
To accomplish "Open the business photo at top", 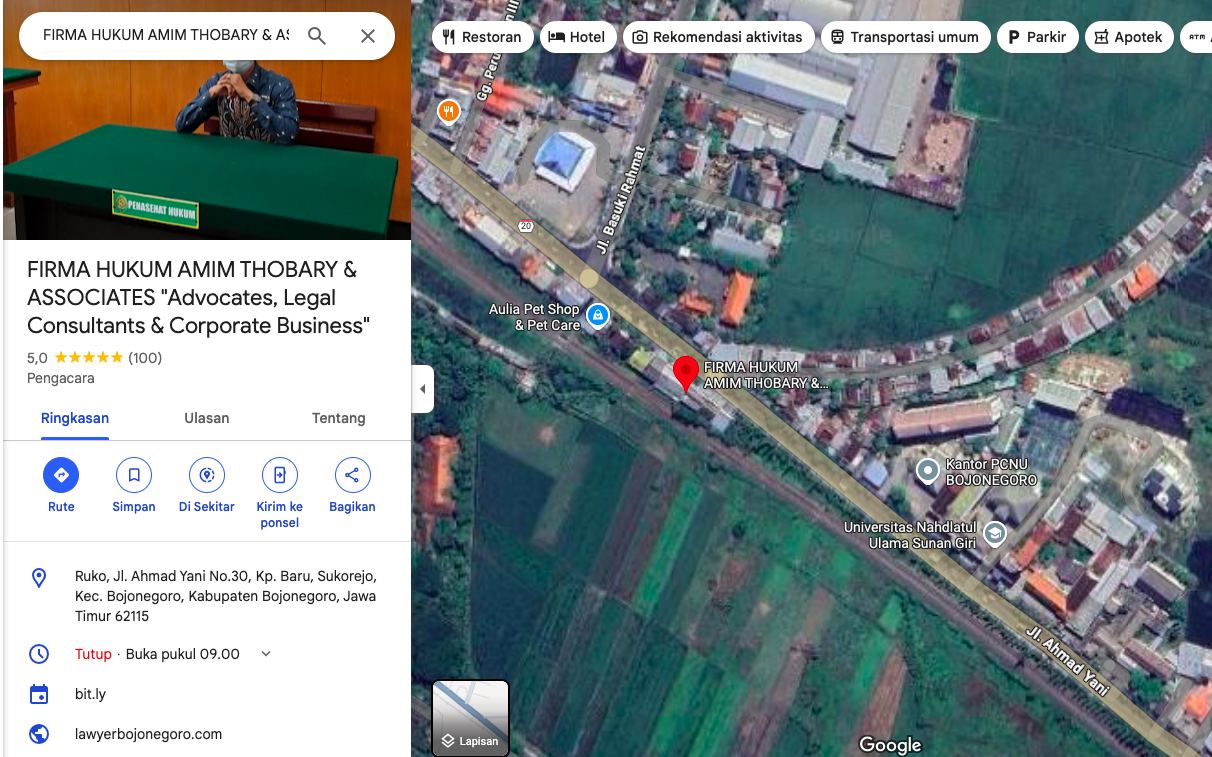I will pos(207,130).
